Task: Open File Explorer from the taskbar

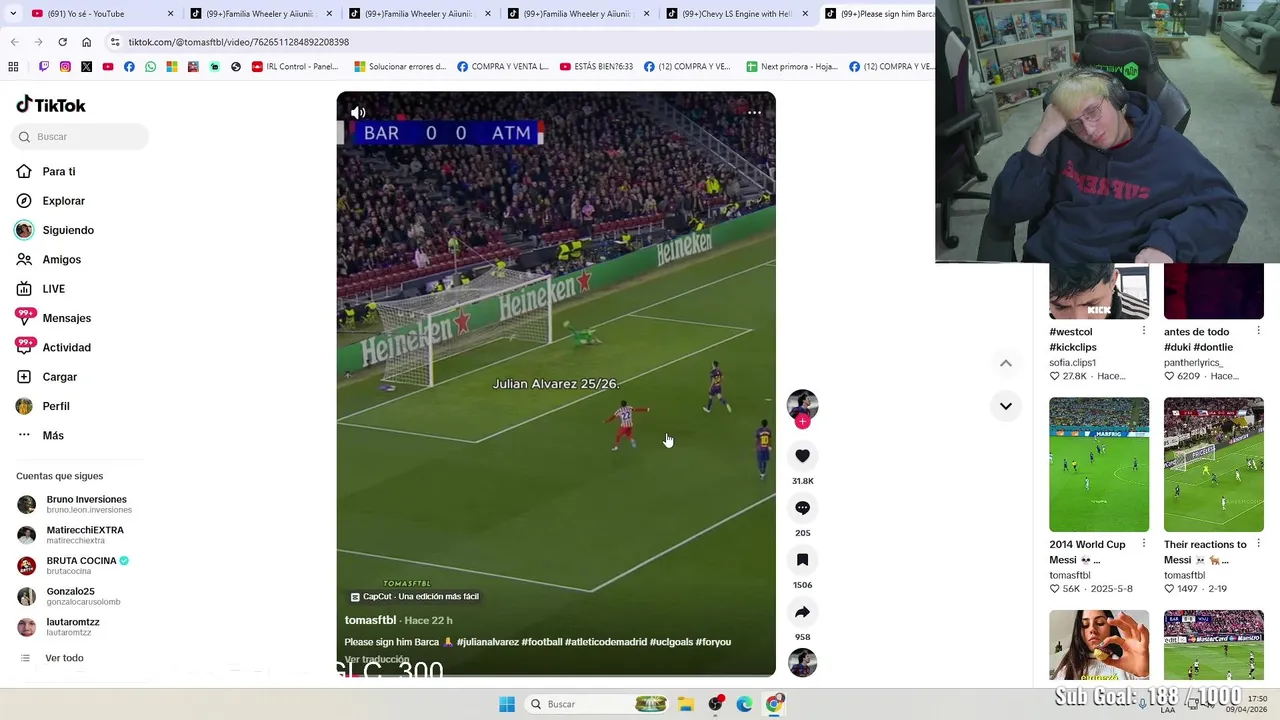Action: 686,704
